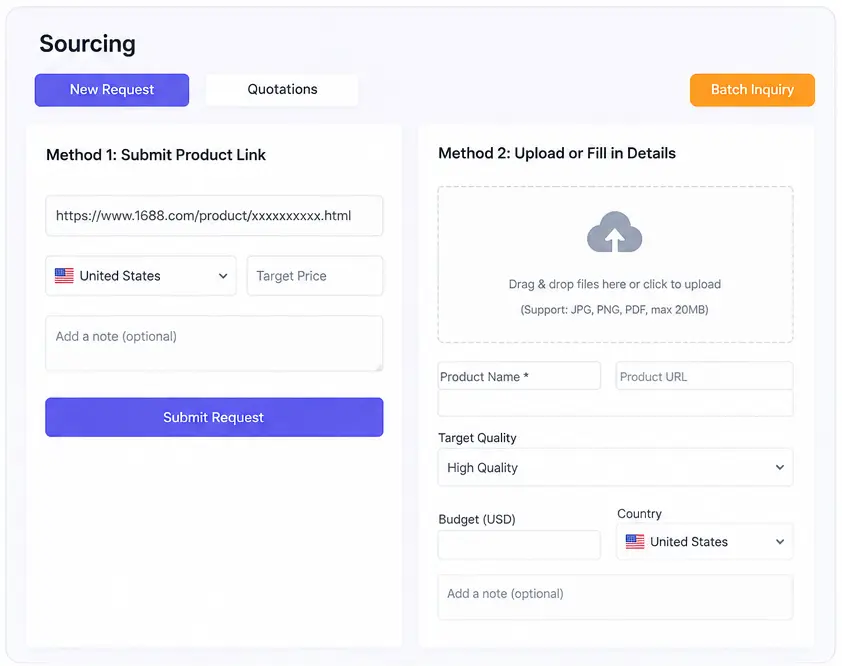
Task: Click the Product Name field
Action: click(x=519, y=376)
